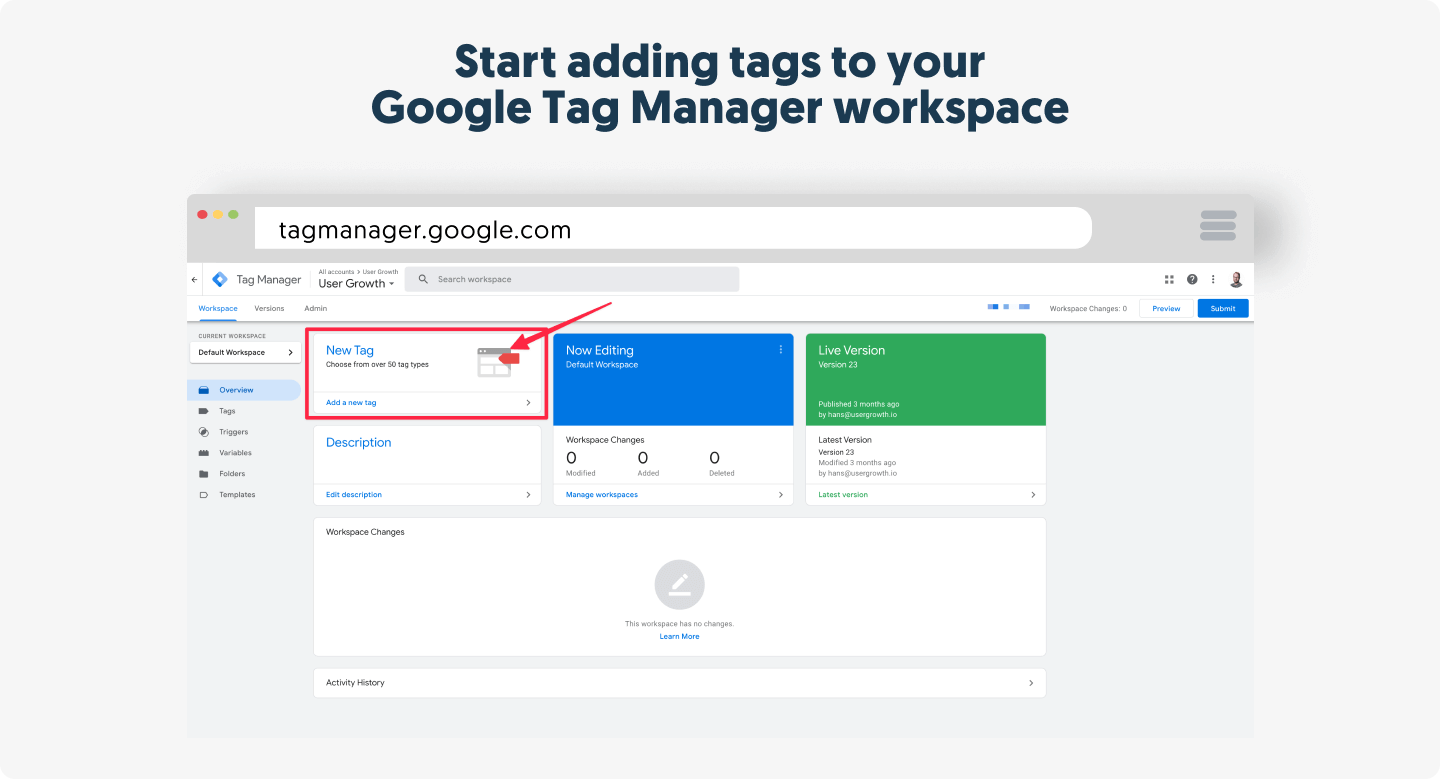Switch to the Versions tab

(269, 309)
